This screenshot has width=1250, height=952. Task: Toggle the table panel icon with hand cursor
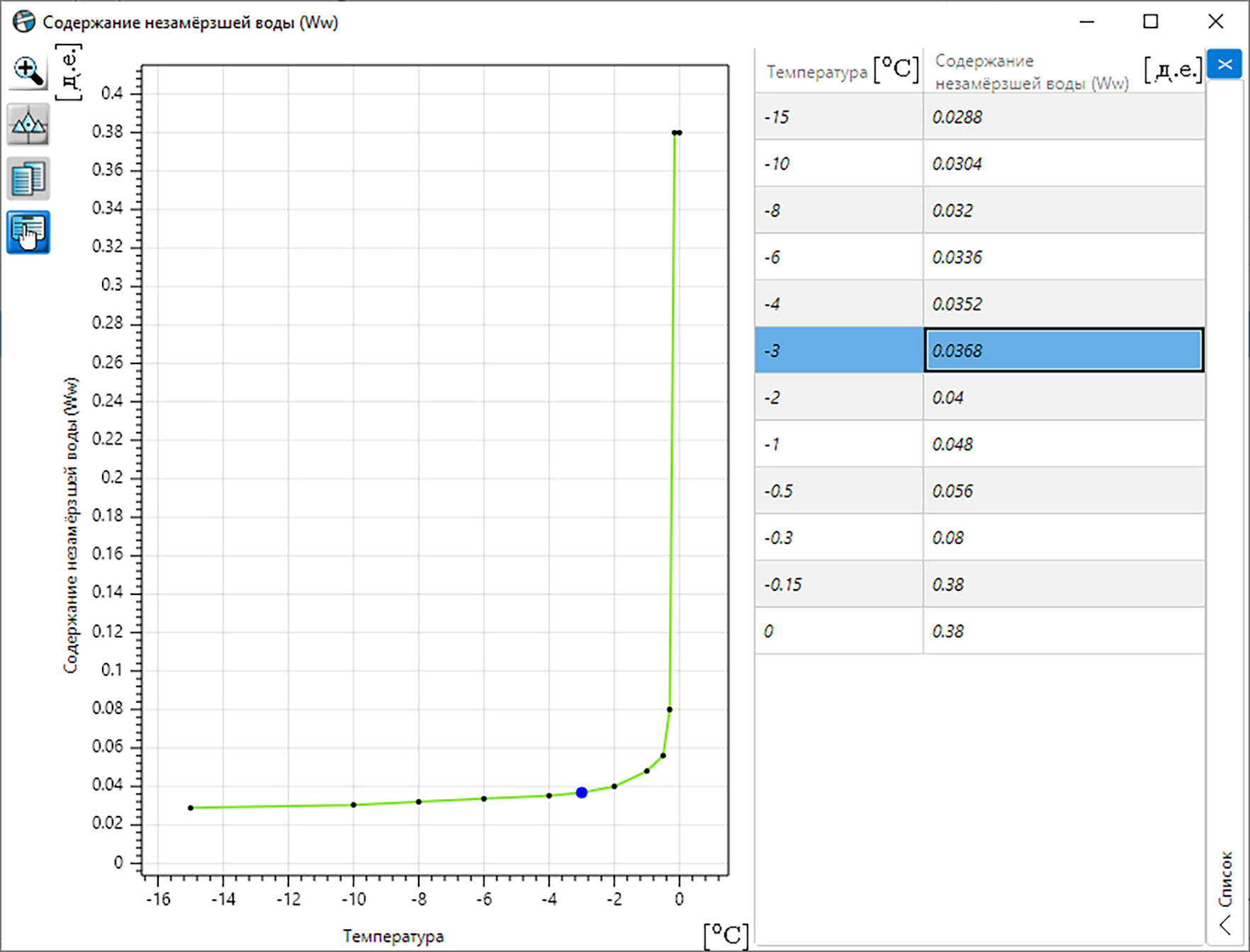[x=28, y=232]
